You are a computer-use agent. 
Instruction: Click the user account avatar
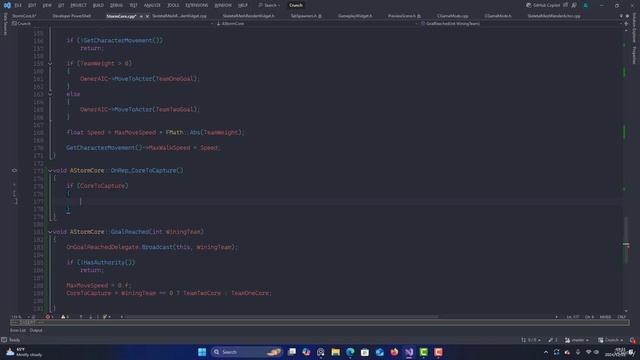point(586,5)
